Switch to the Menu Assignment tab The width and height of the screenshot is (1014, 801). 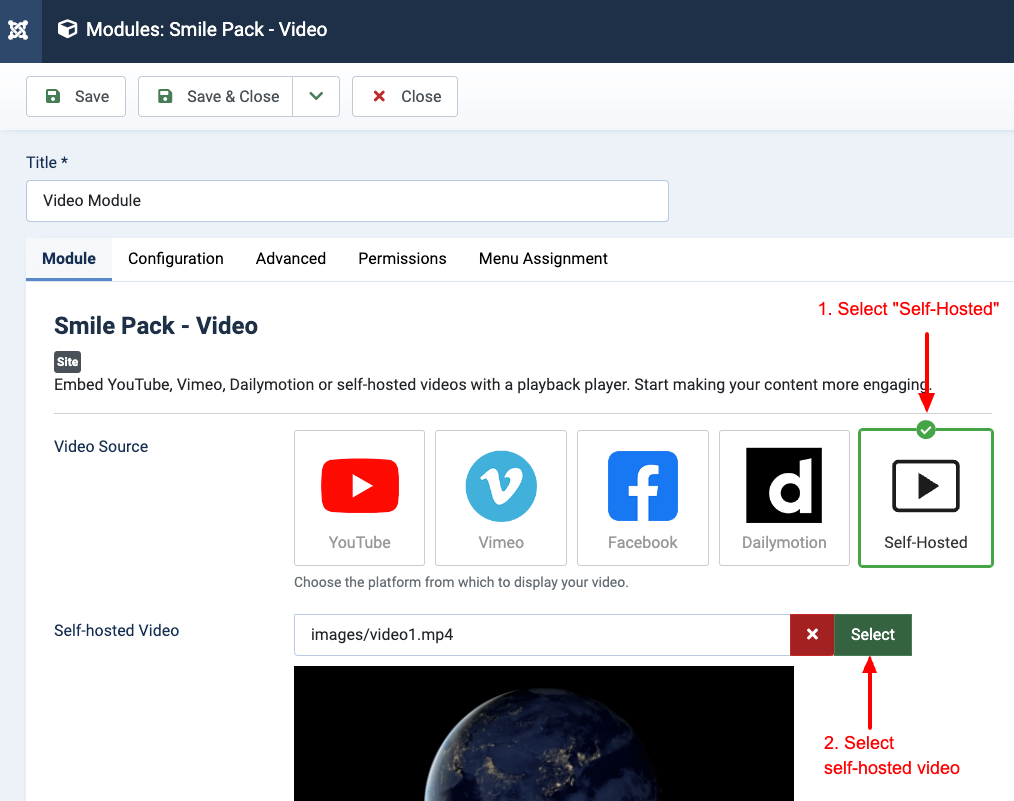[x=543, y=259]
